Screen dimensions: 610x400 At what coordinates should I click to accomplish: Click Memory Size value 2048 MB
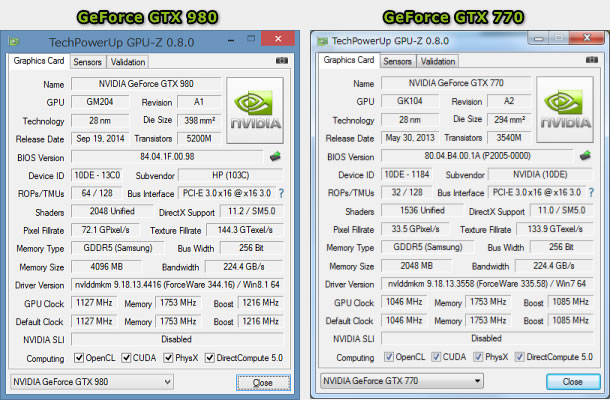click(416, 266)
